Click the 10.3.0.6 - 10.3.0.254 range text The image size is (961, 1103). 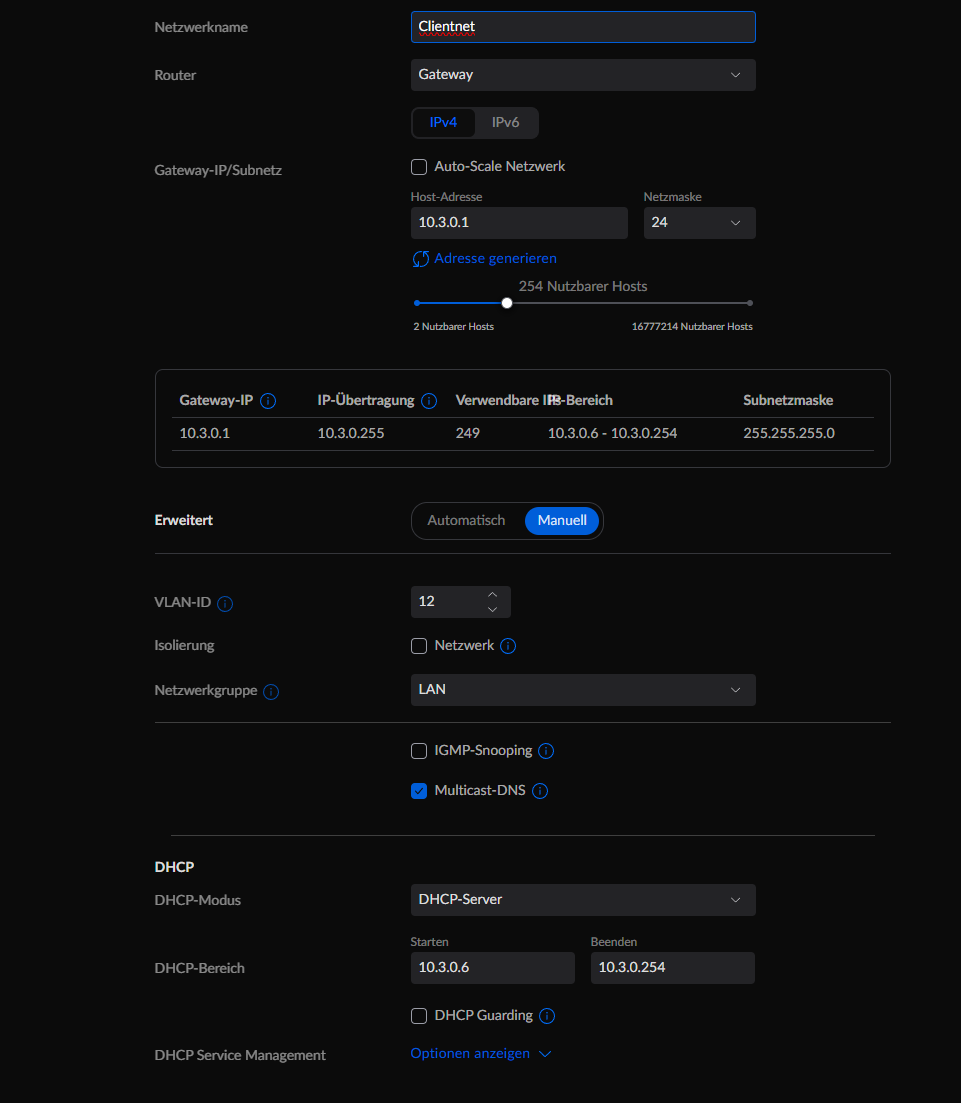613,433
